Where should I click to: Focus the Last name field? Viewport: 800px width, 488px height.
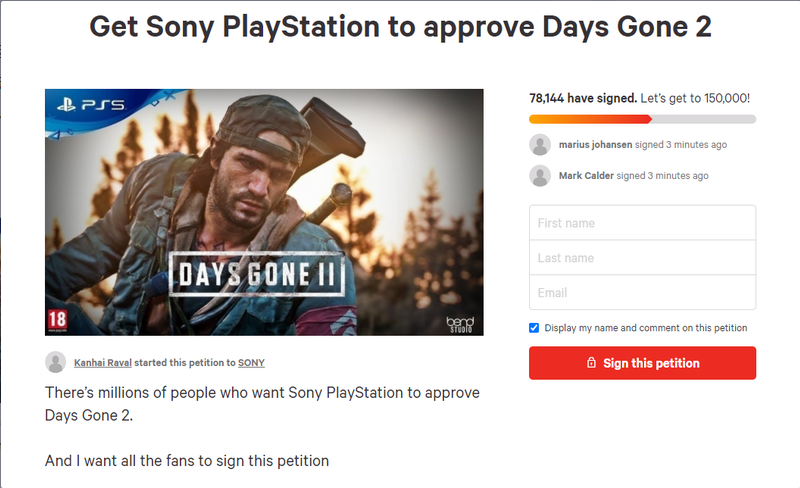(642, 258)
